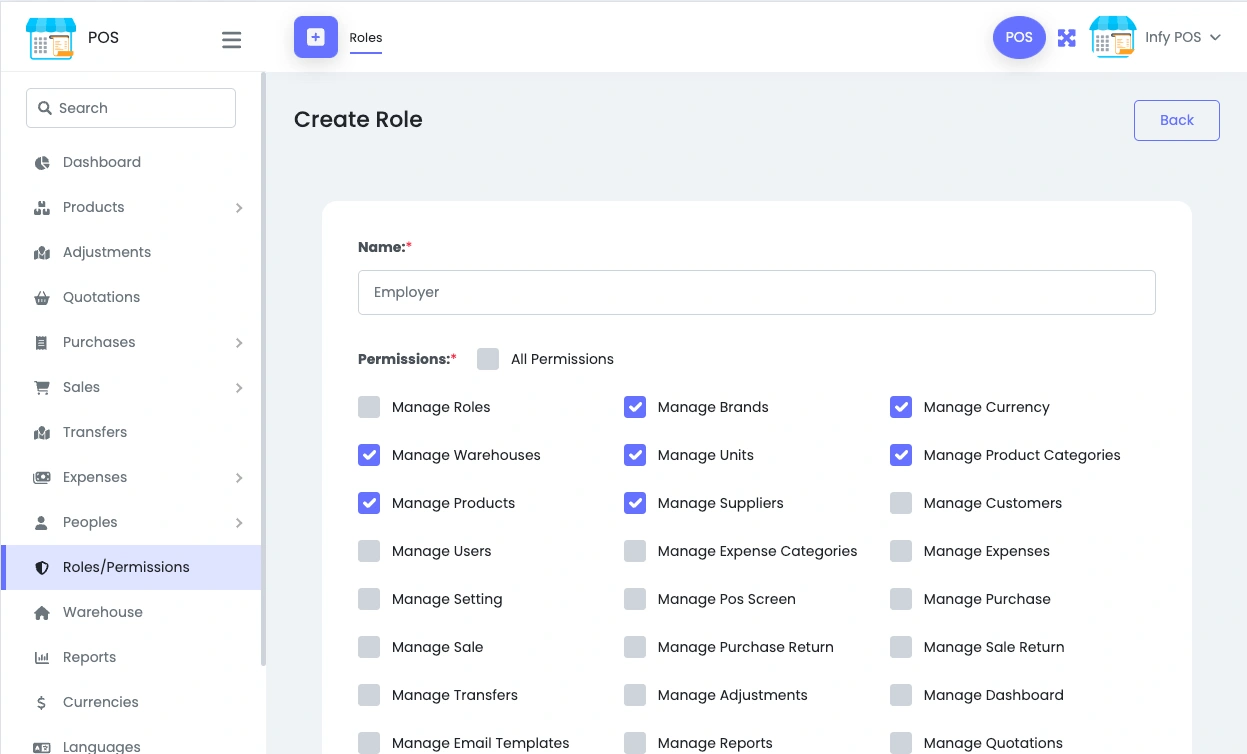Click the hamburger menu icon to collapse sidebar
Screen dimensions: 1247x754
tap(231, 40)
